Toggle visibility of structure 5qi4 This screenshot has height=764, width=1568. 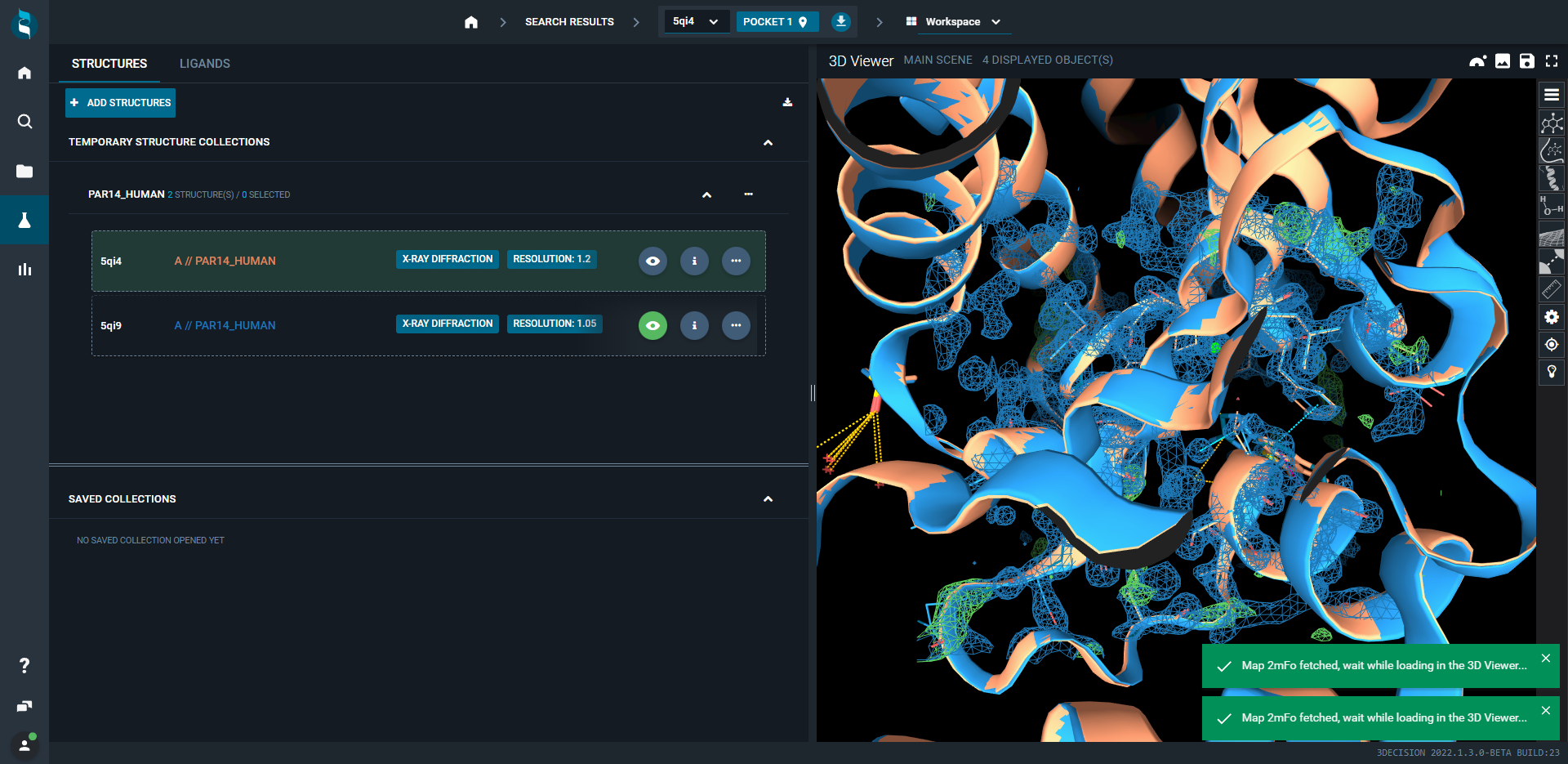tap(653, 261)
